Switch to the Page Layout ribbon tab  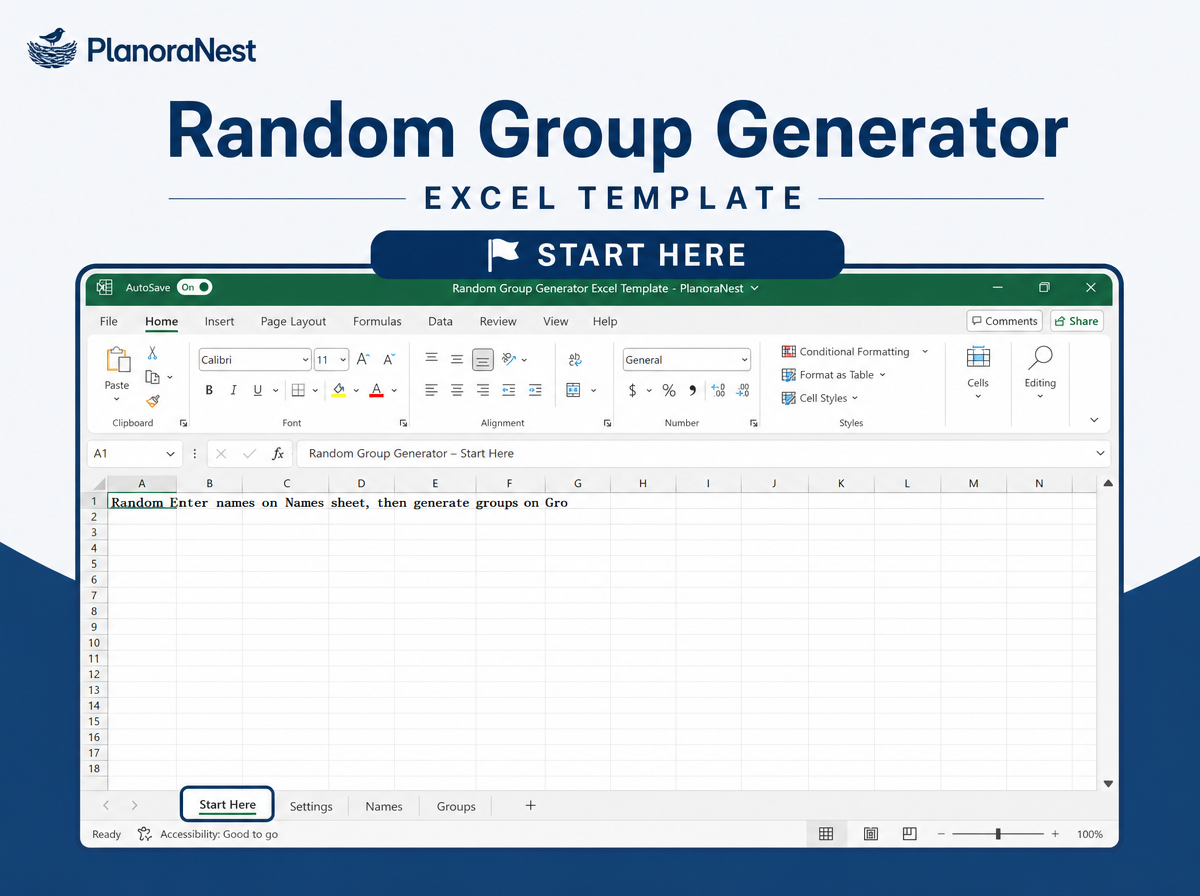293,321
